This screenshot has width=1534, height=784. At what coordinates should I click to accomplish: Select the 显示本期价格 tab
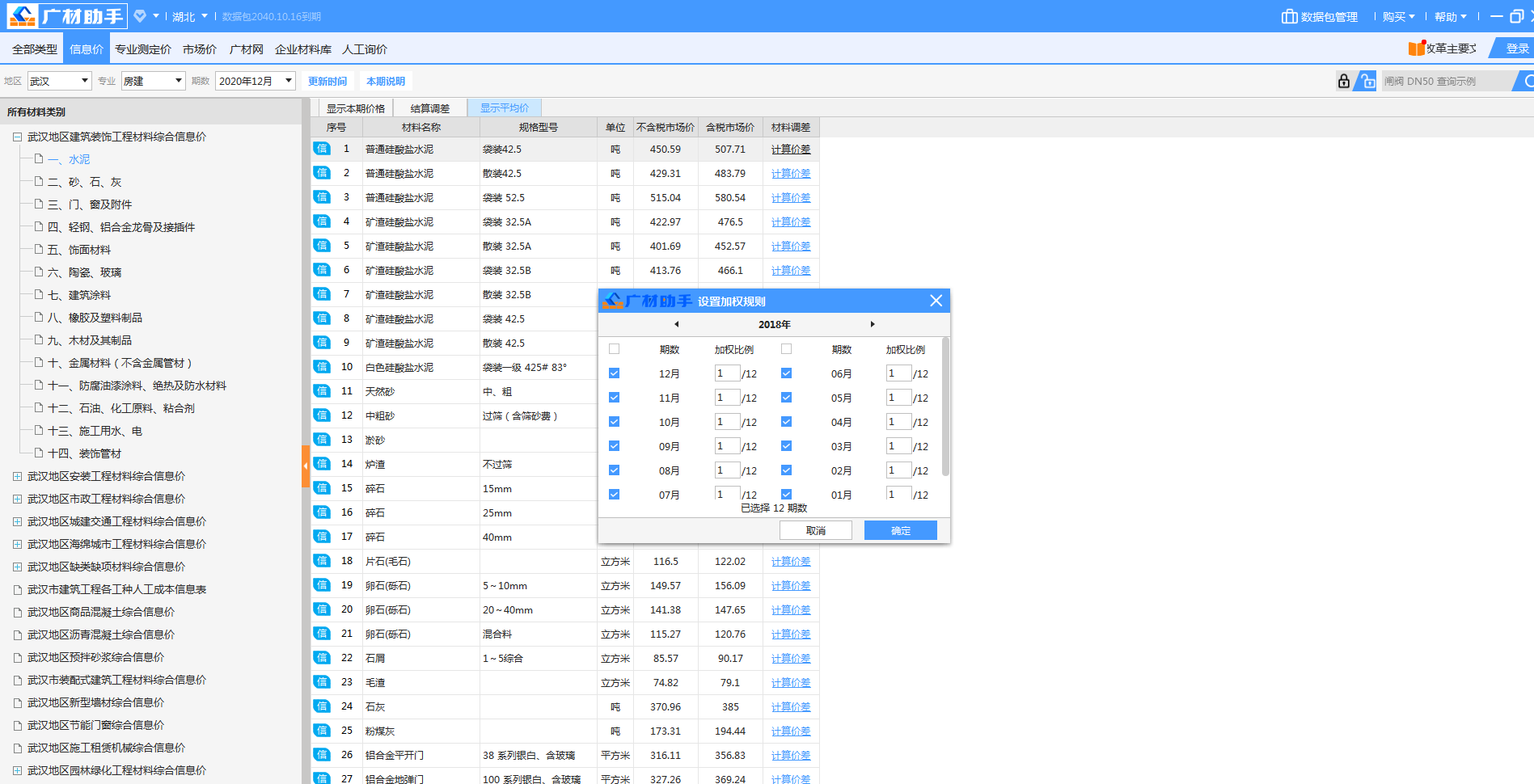pyautogui.click(x=356, y=108)
